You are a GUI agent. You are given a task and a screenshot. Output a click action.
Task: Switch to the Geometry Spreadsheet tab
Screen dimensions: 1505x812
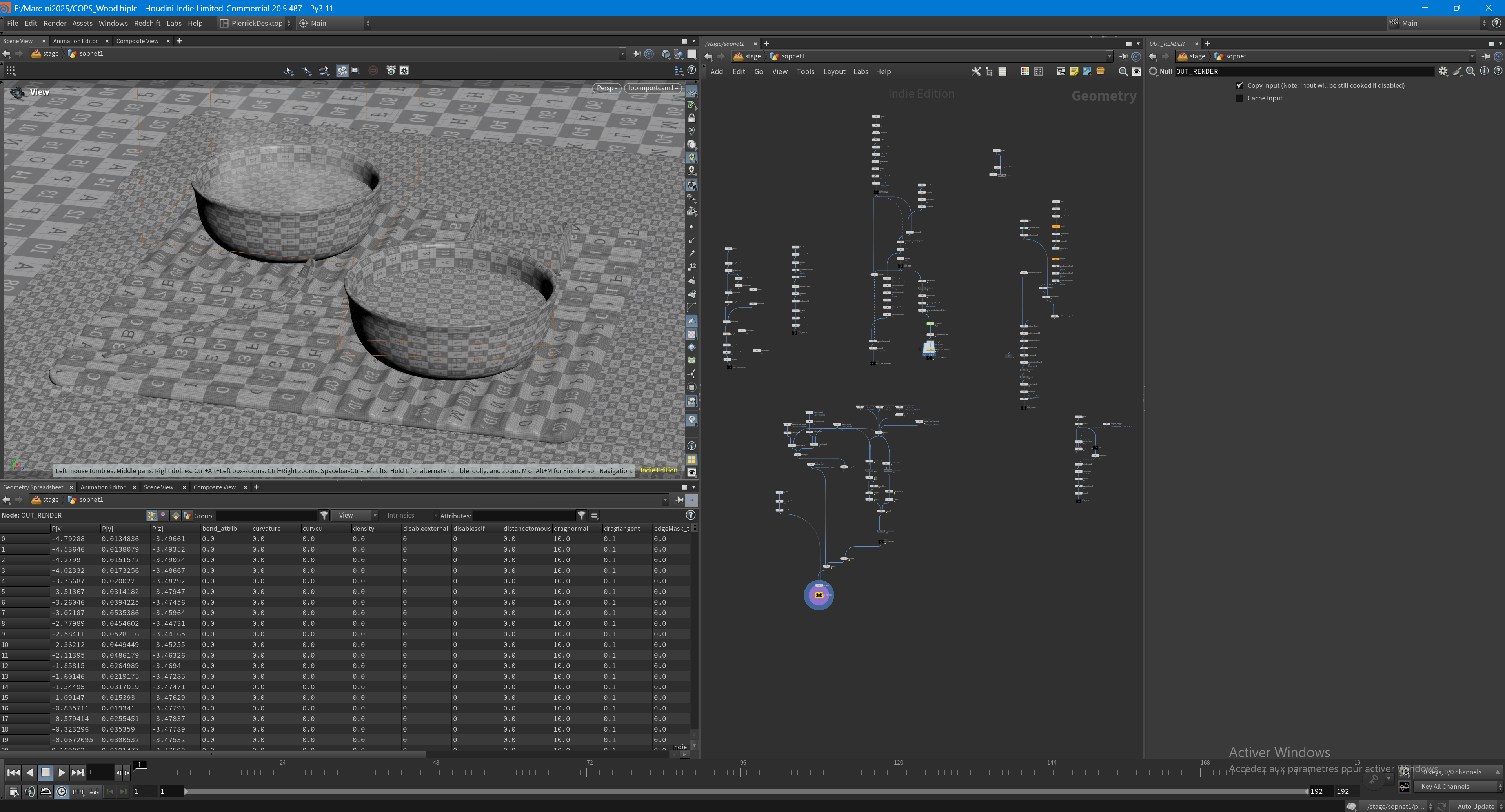pos(33,487)
